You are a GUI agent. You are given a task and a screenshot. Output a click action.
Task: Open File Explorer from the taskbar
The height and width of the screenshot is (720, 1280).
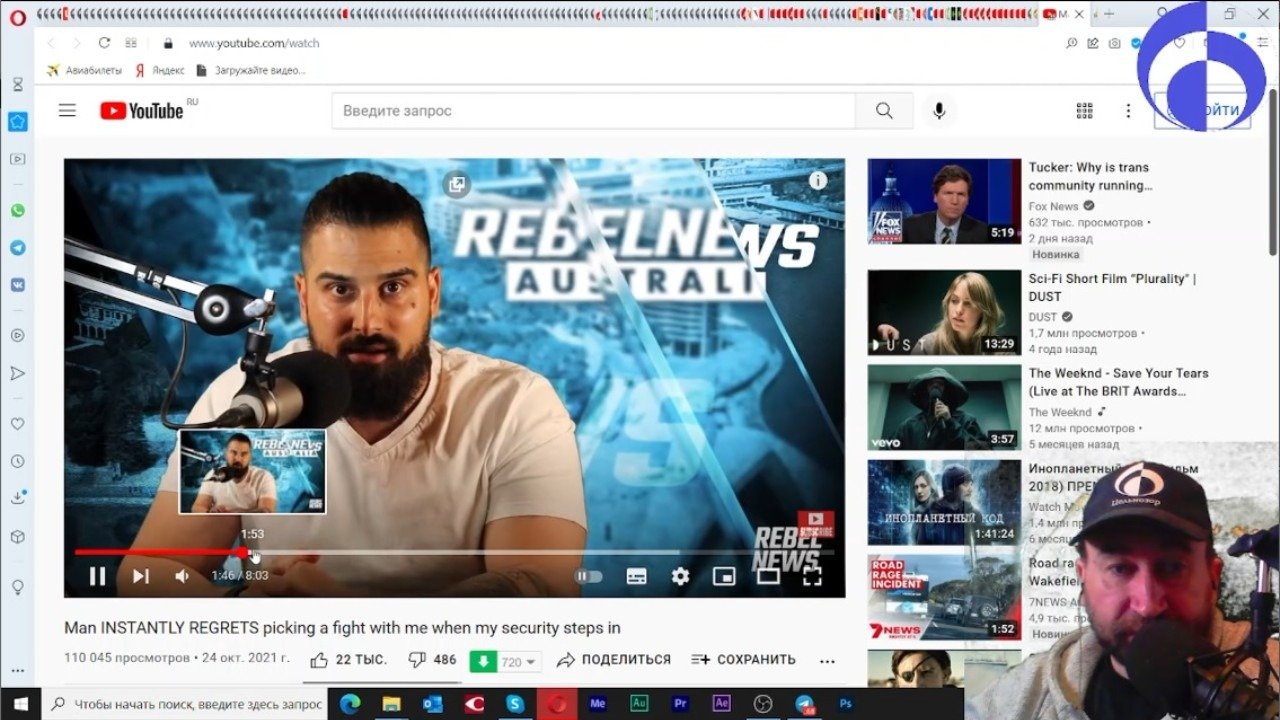tap(391, 704)
